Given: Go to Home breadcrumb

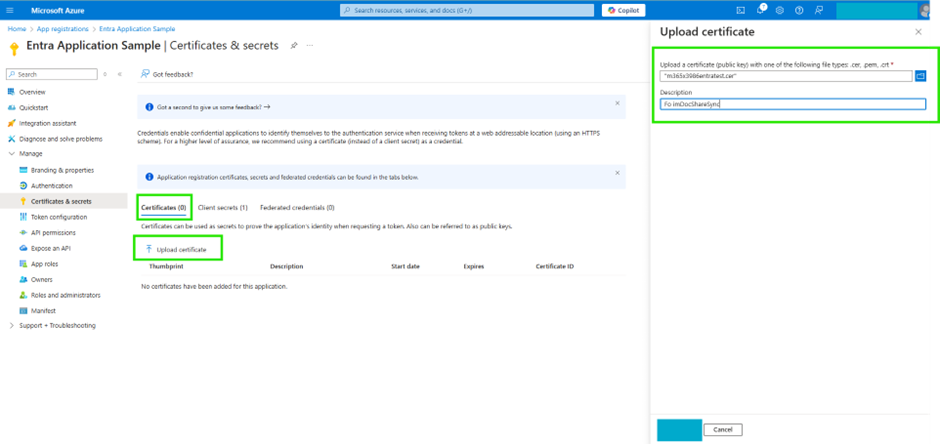Looking at the screenshot, I should point(16,29).
